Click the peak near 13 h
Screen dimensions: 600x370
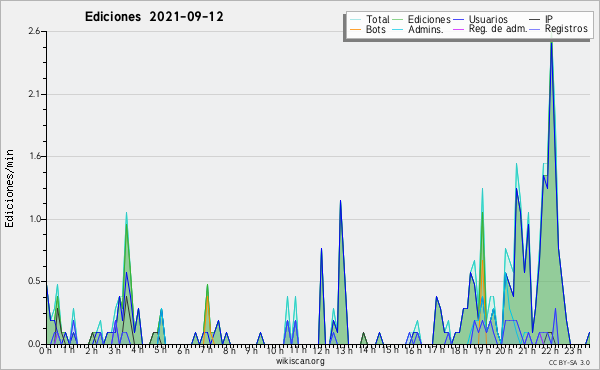click(340, 201)
